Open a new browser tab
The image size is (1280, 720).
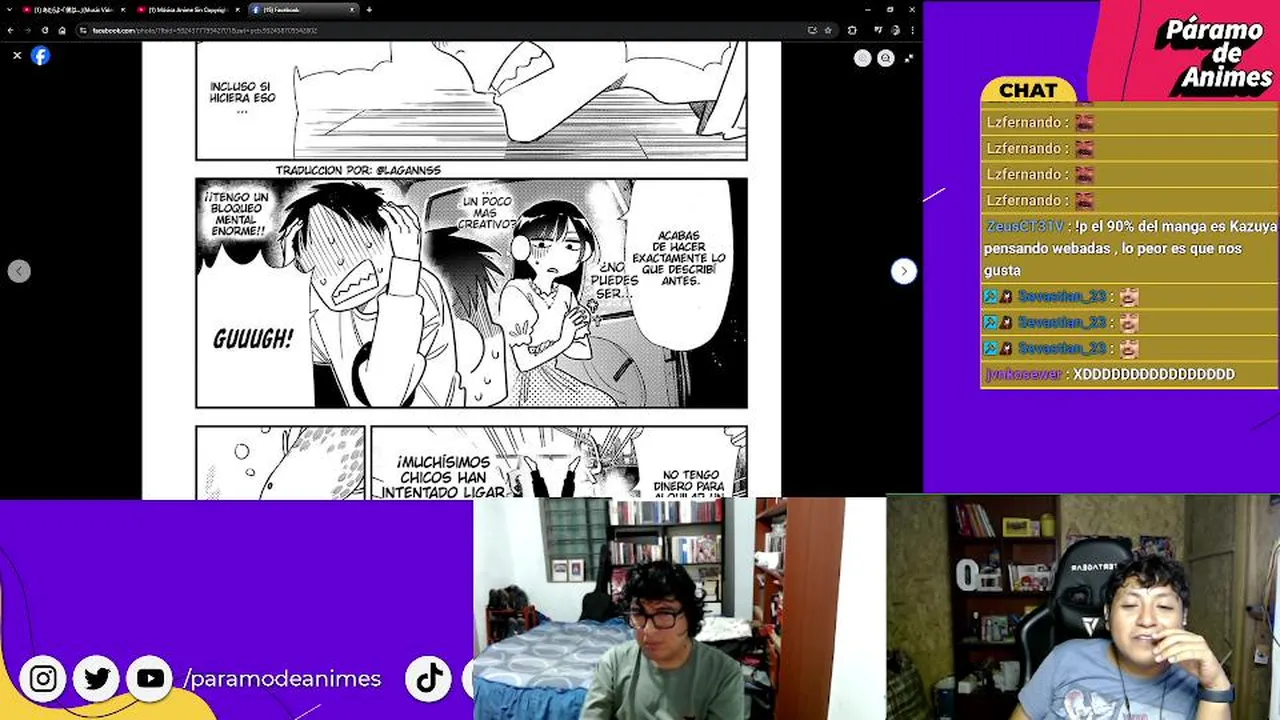point(369,10)
